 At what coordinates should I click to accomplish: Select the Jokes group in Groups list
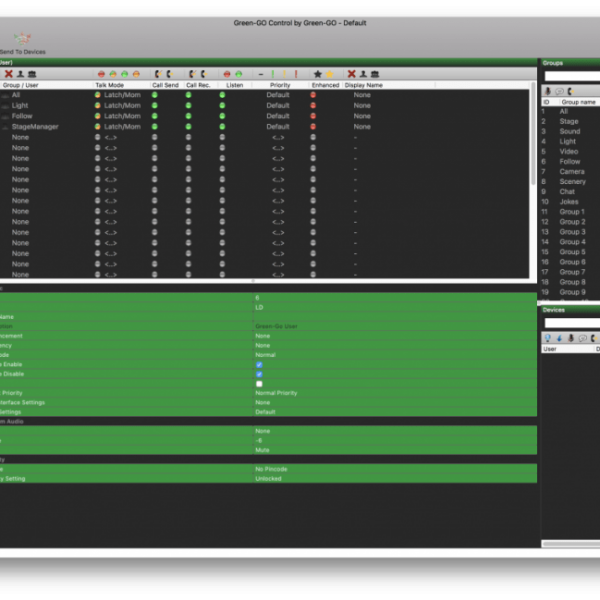(569, 202)
